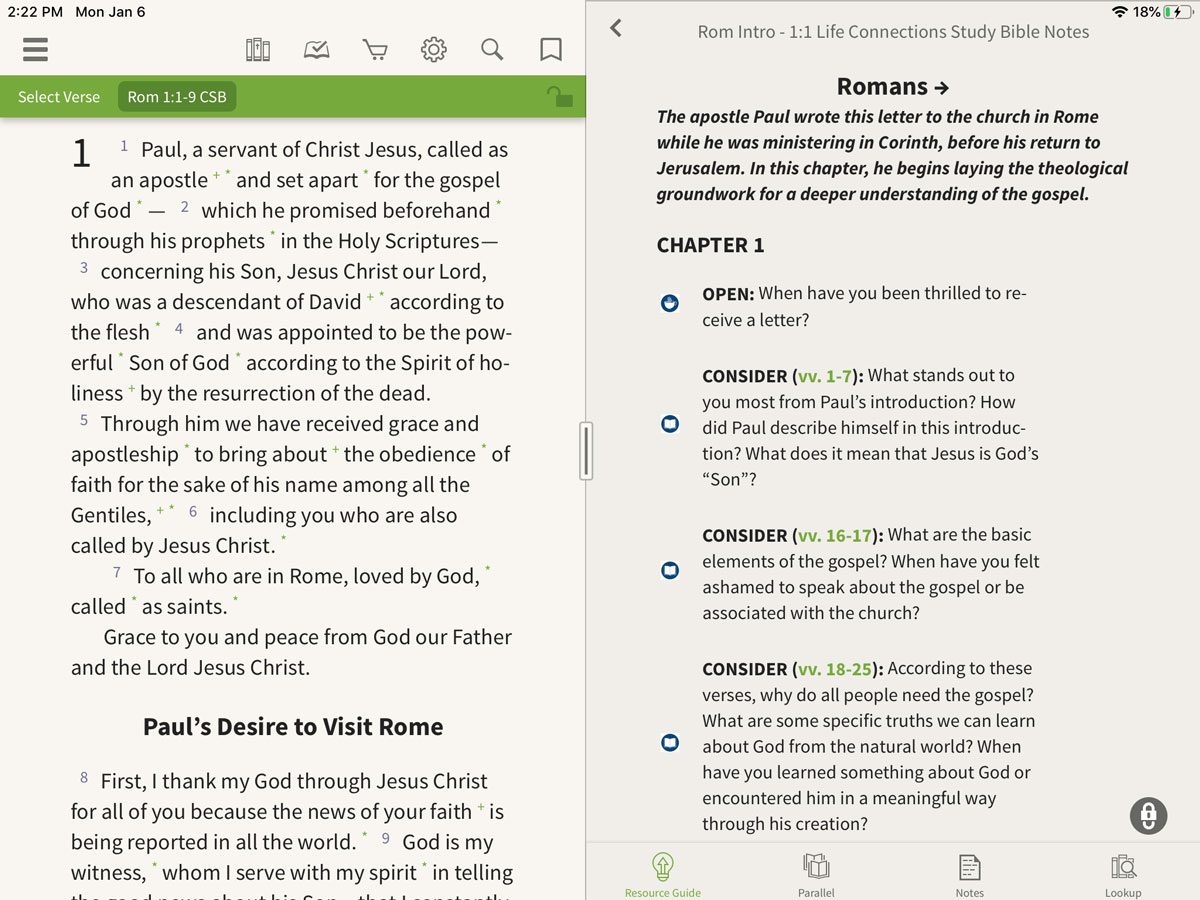The image size is (1200, 900).
Task: Toggle the round scroll-lock button
Action: coord(1149,816)
